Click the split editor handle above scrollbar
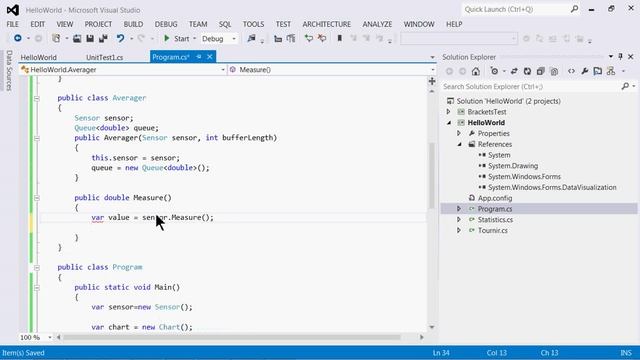640x360 pixels. pos(432,81)
